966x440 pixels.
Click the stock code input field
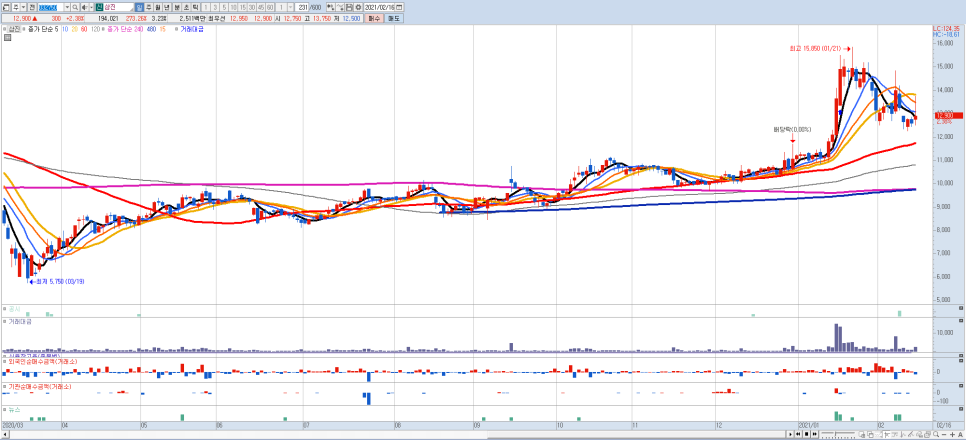click(51, 7)
